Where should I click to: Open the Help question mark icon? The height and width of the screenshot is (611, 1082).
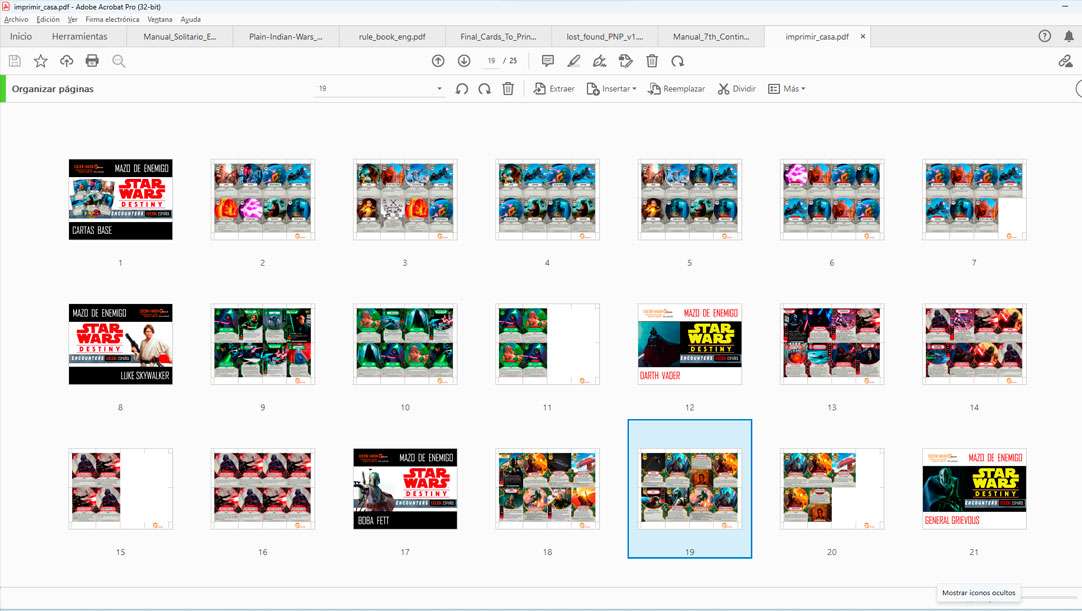click(x=1045, y=36)
